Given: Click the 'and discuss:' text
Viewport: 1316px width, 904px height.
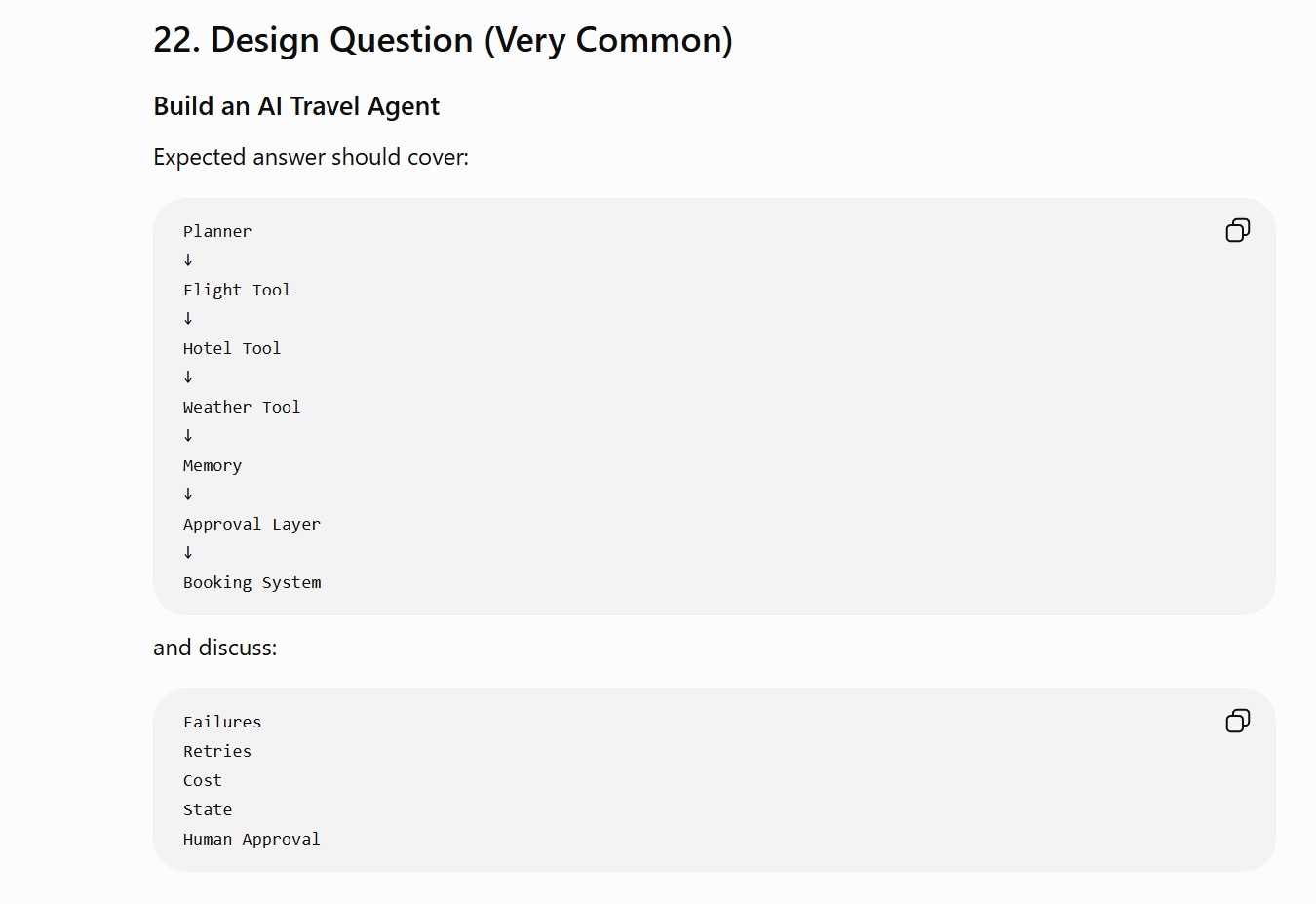Looking at the screenshot, I should [215, 648].
